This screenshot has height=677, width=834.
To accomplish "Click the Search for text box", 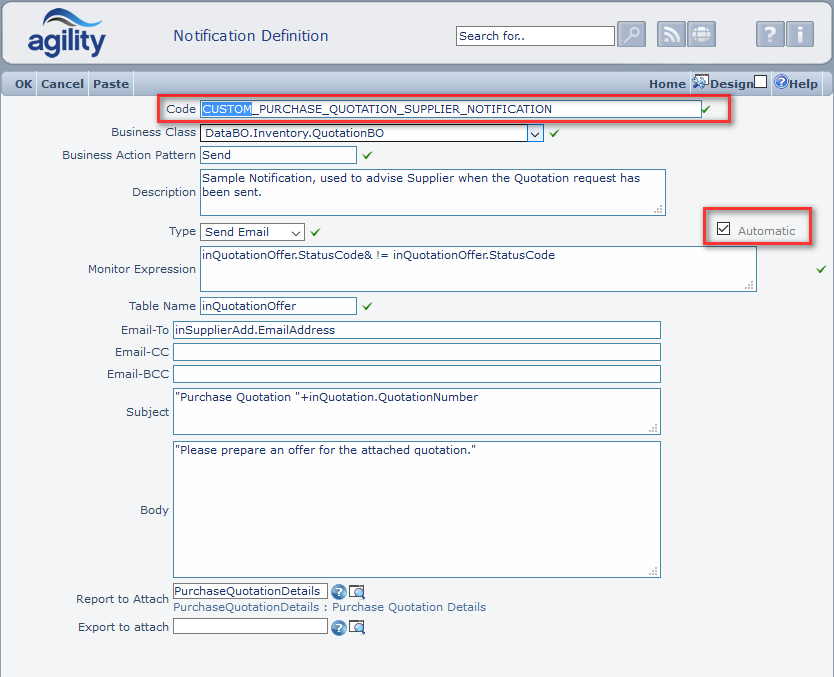I will pos(535,36).
